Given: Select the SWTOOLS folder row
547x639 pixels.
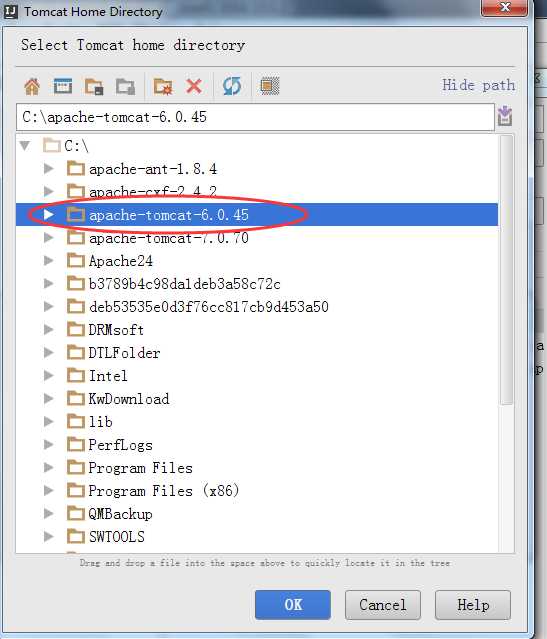Looking at the screenshot, I should pos(257,537).
